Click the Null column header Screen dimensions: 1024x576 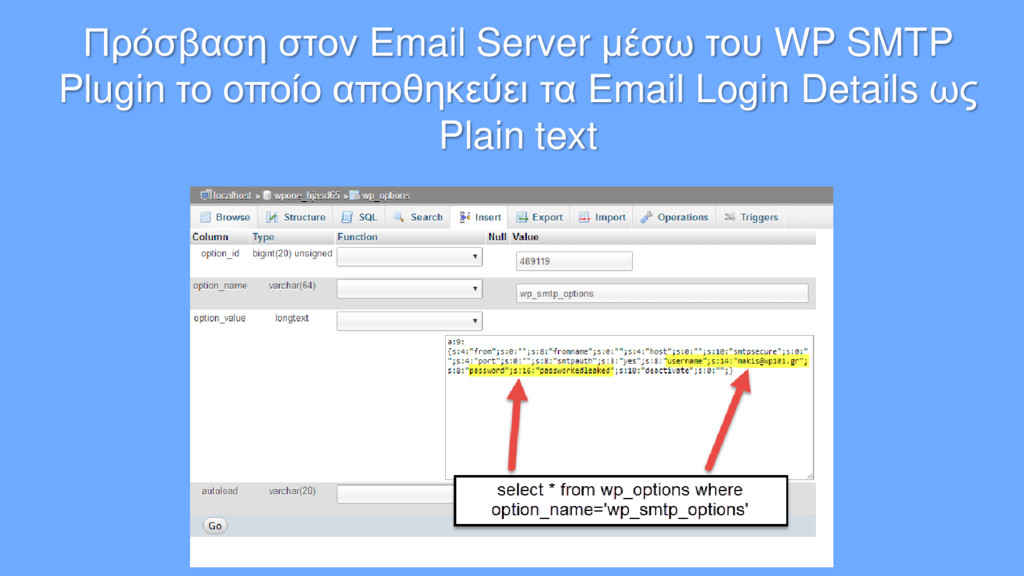coord(497,237)
